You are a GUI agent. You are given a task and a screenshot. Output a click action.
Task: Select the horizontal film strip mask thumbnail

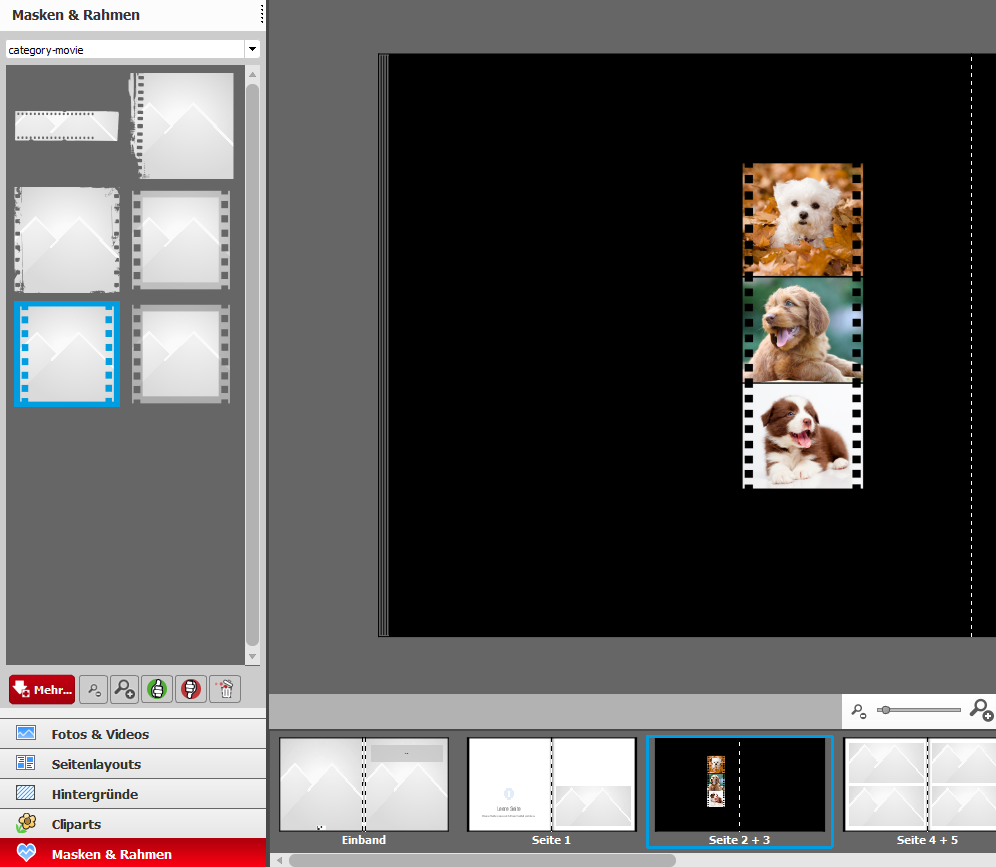point(67,126)
